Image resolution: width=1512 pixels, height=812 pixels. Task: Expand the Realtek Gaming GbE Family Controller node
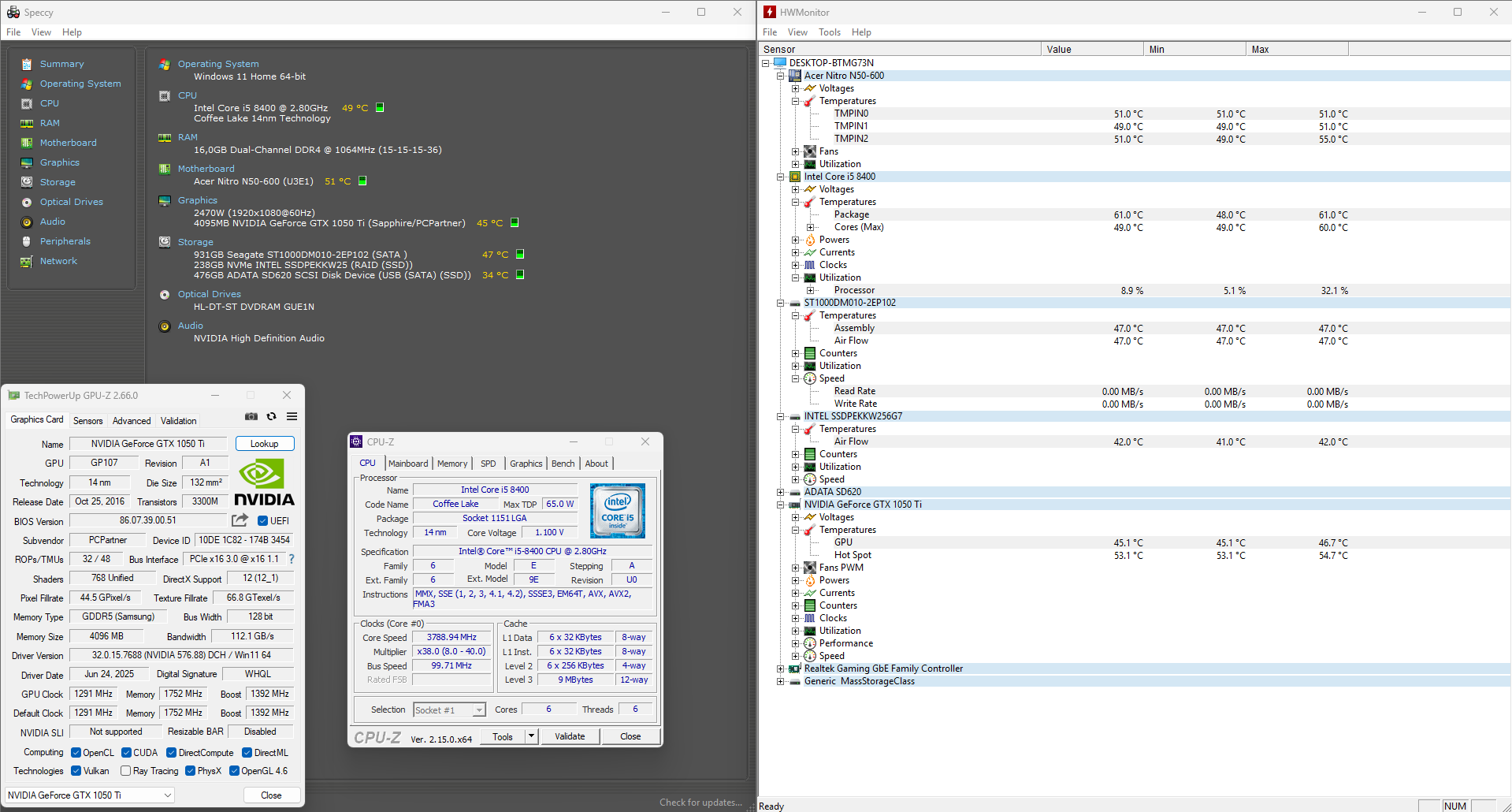pos(781,669)
